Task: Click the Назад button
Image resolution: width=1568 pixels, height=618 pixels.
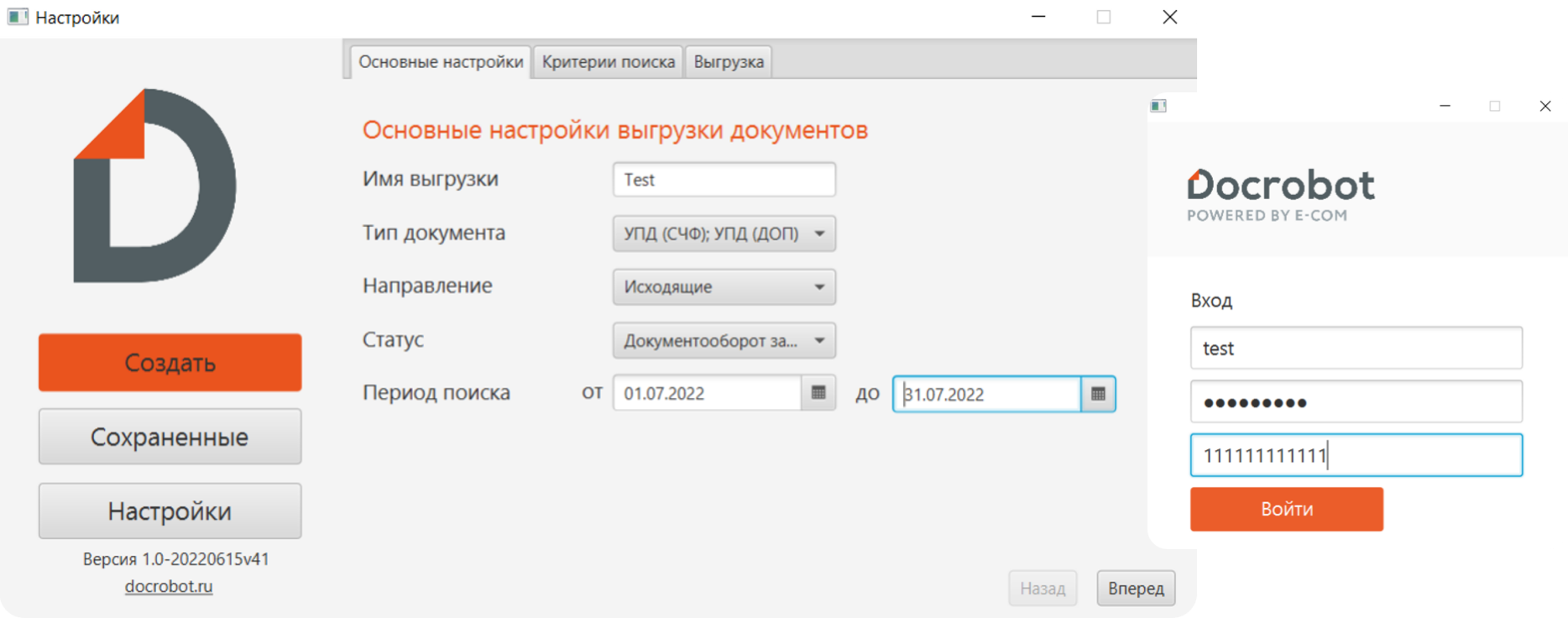Action: pyautogui.click(x=1043, y=588)
